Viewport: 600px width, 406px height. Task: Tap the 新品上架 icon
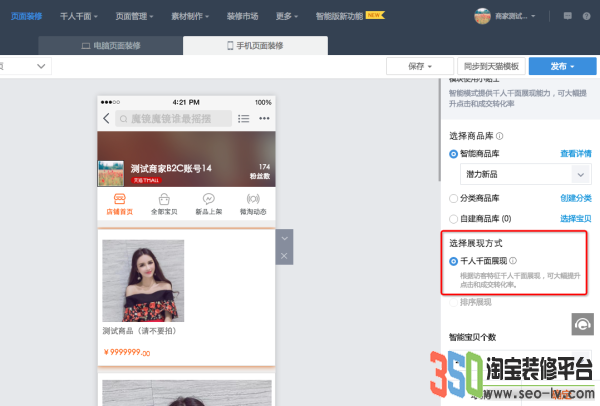(209, 199)
